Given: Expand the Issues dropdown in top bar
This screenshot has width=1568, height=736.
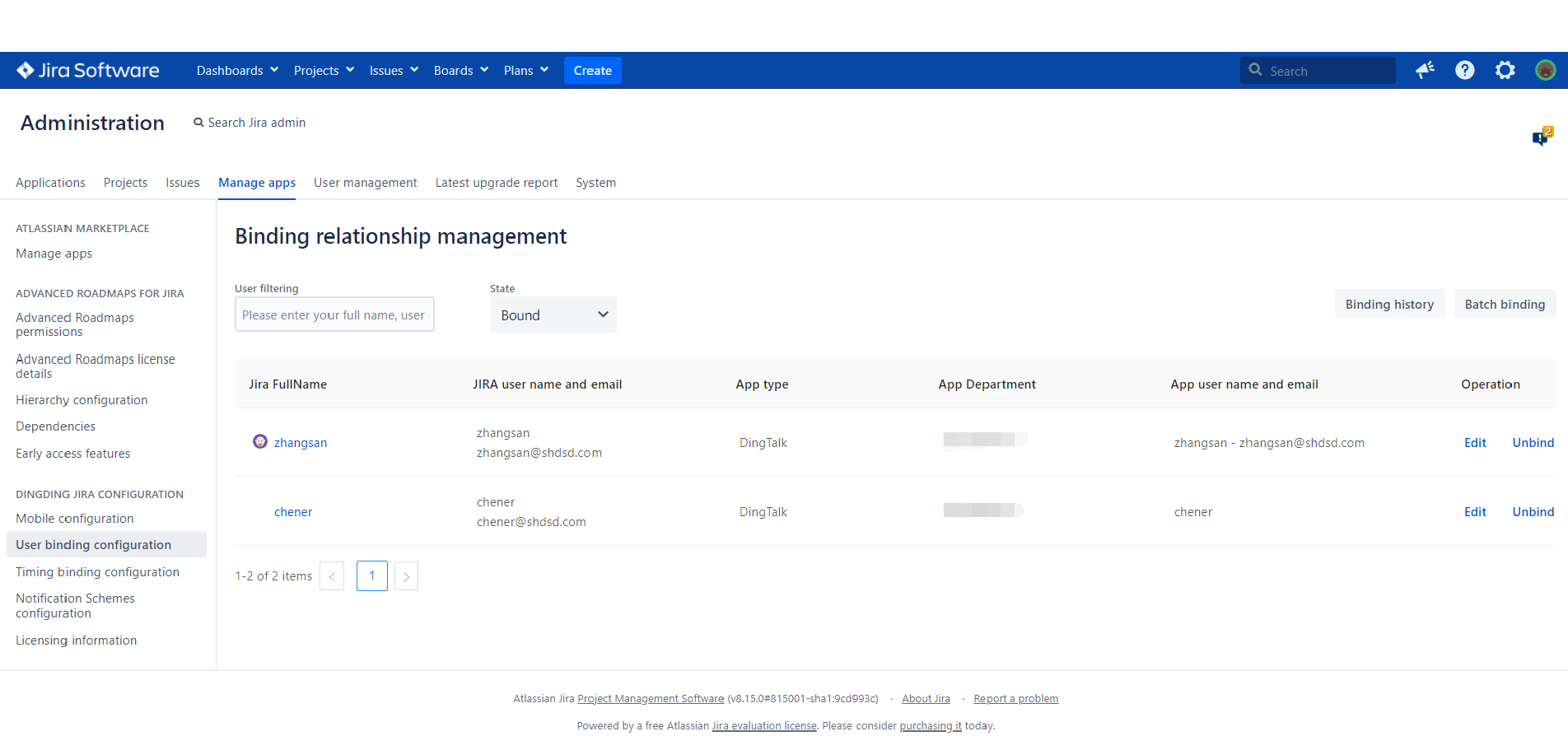Looking at the screenshot, I should (x=394, y=71).
